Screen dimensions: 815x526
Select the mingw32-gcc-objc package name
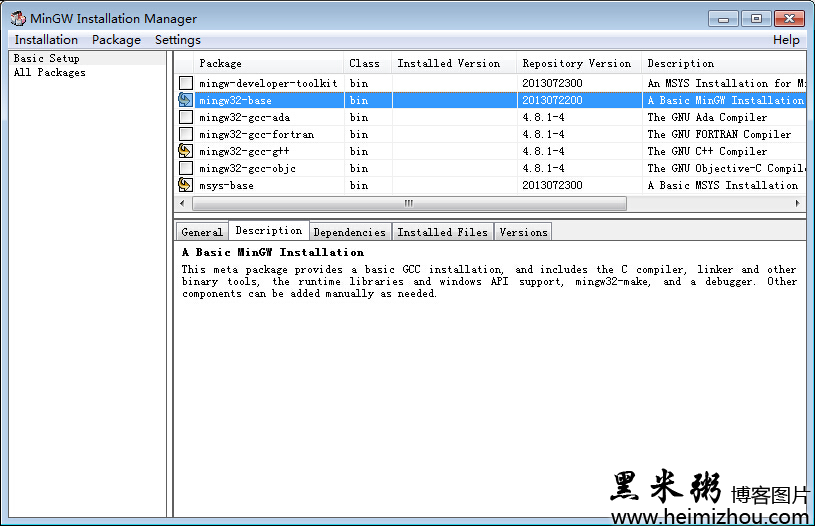coord(247,168)
